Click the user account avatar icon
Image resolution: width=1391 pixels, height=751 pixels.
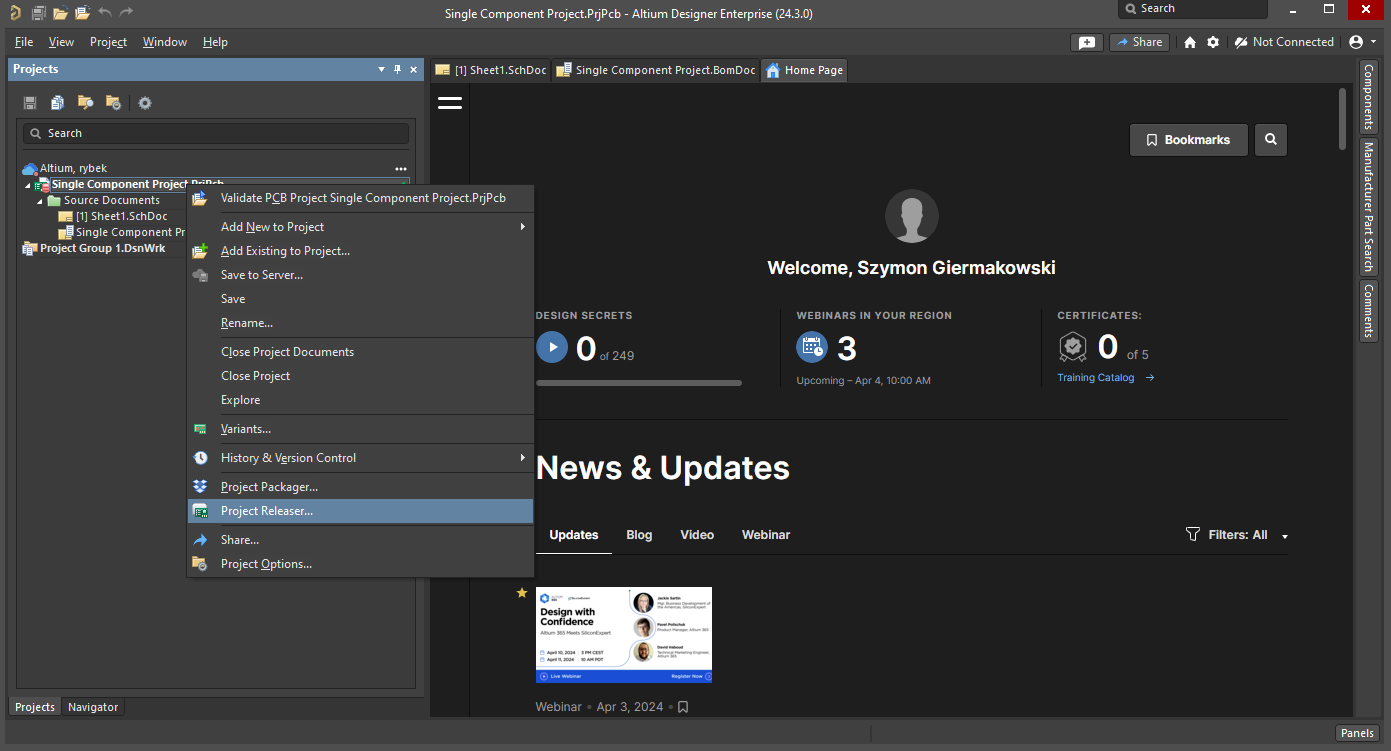point(1356,42)
